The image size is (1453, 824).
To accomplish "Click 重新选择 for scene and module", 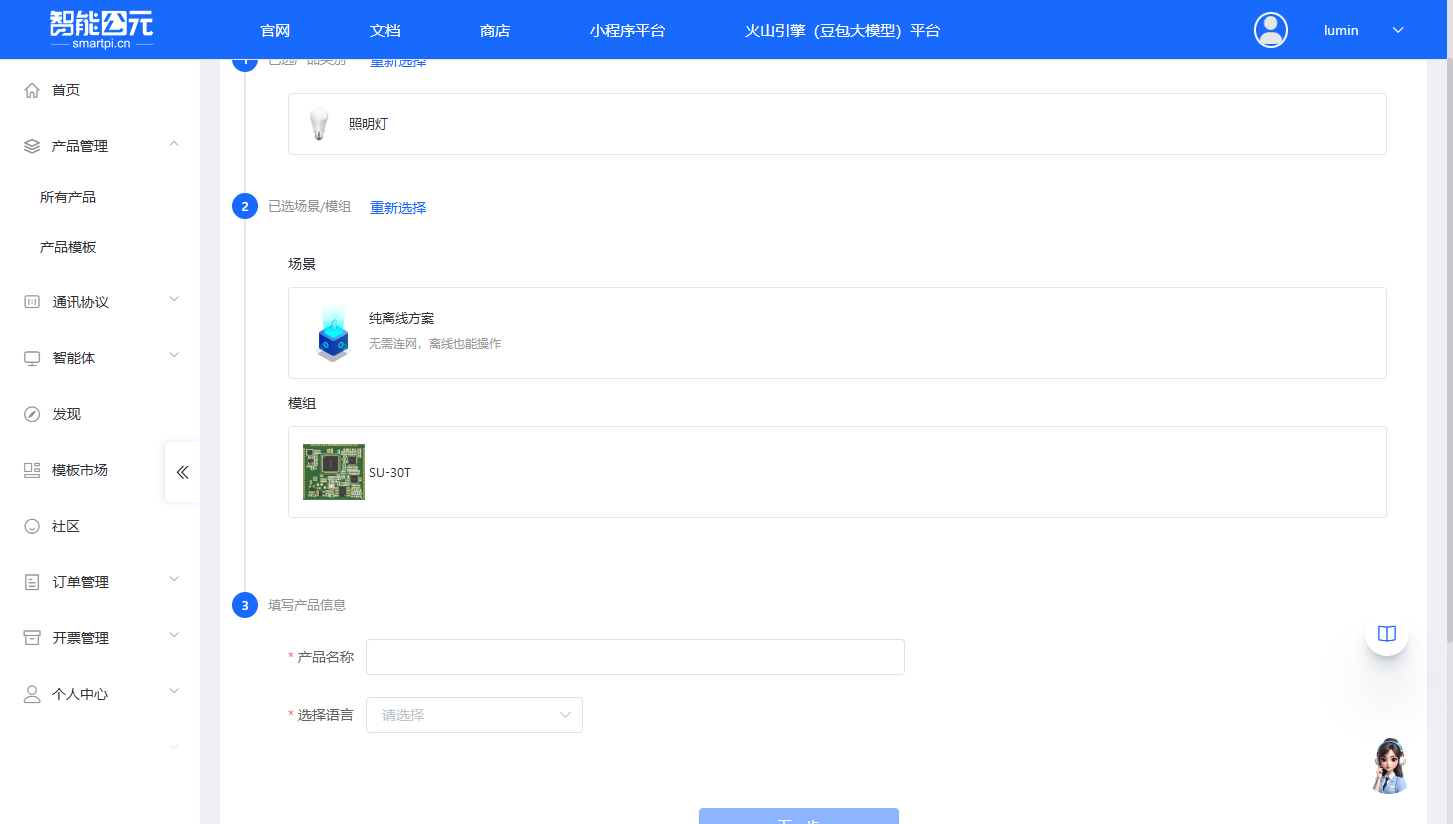I will pos(397,207).
